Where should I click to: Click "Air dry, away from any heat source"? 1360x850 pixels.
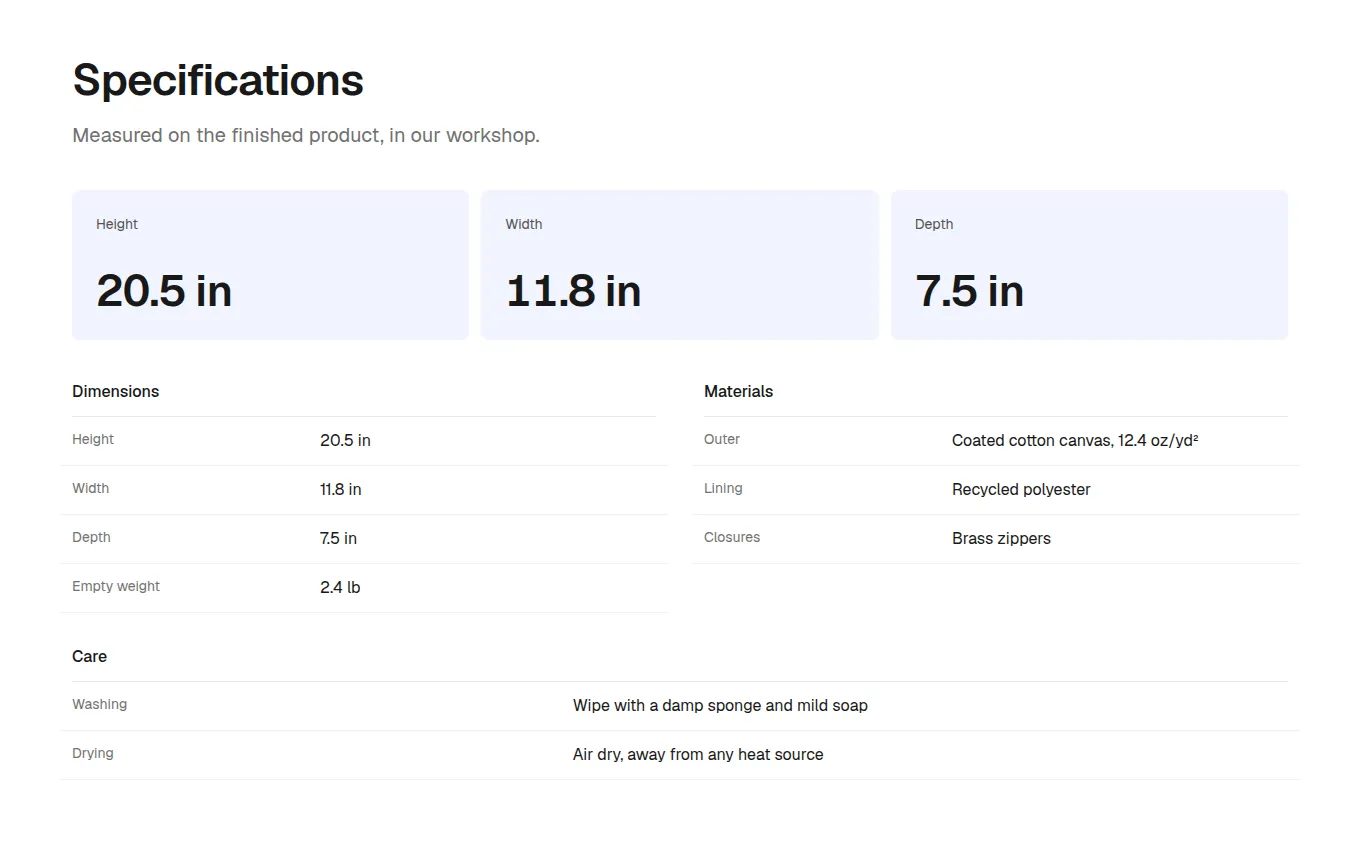point(698,754)
